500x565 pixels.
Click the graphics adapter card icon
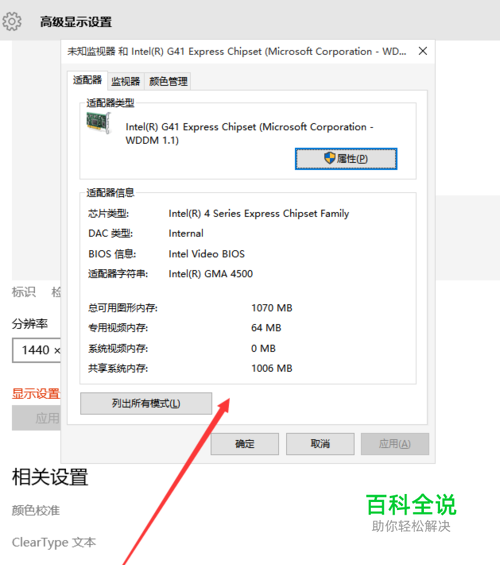(98, 123)
